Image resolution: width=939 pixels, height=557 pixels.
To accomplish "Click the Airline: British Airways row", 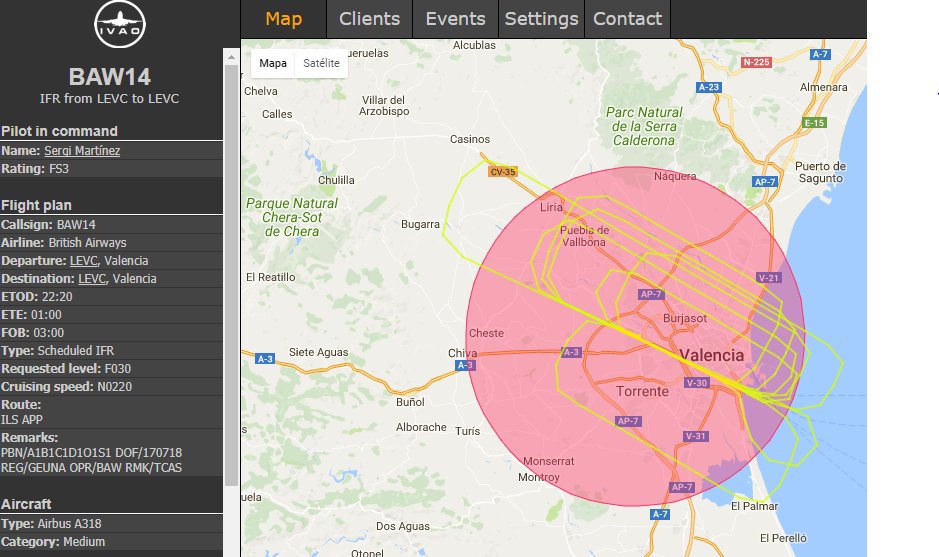I will [x=111, y=243].
